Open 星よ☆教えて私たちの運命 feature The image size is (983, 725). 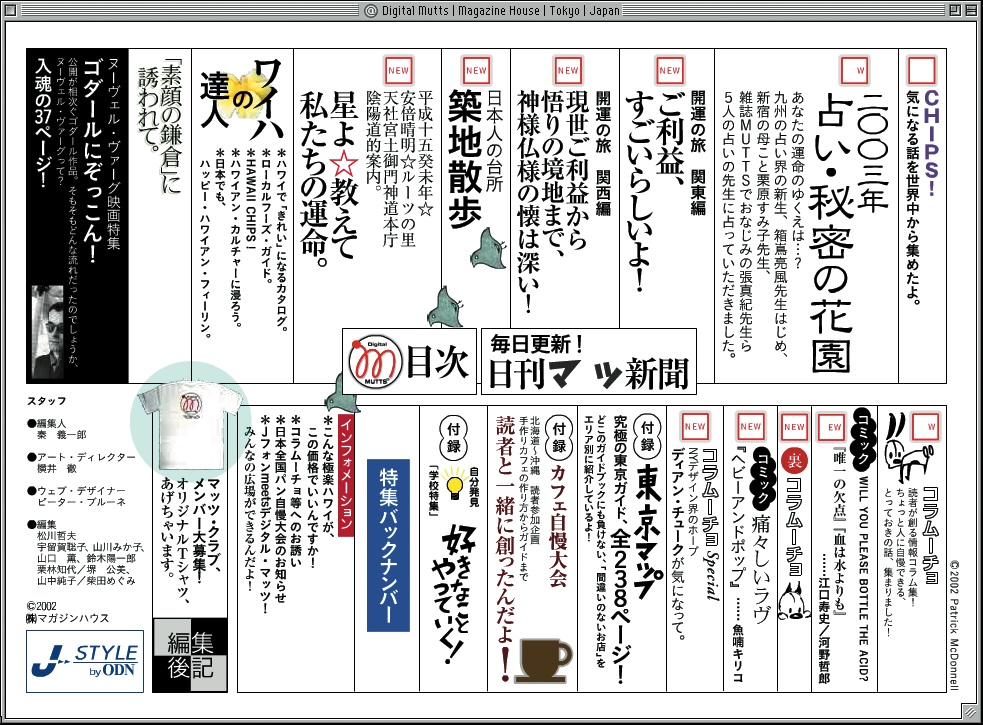tap(329, 178)
